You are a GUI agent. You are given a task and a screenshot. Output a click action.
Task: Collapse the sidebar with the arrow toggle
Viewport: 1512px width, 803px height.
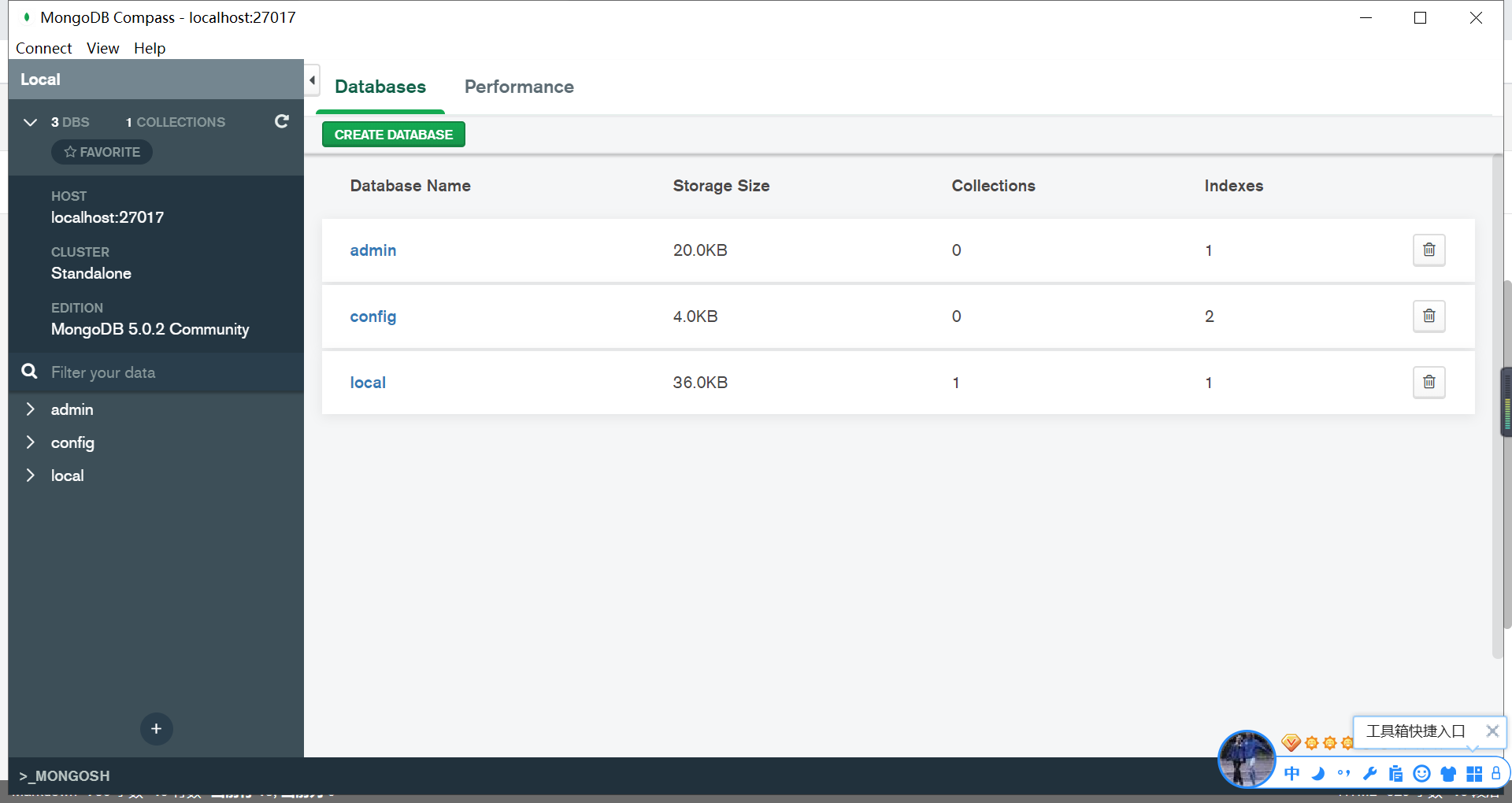(312, 80)
